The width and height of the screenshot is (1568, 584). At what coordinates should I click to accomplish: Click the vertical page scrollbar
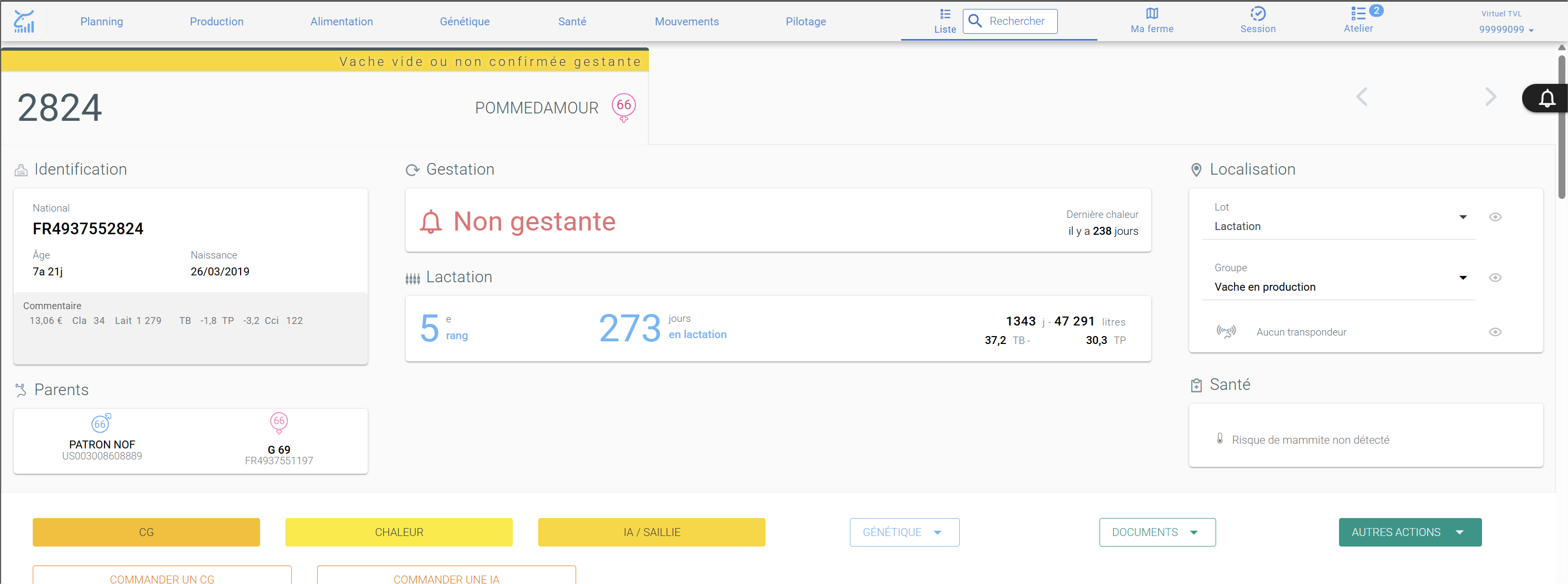(1561, 127)
